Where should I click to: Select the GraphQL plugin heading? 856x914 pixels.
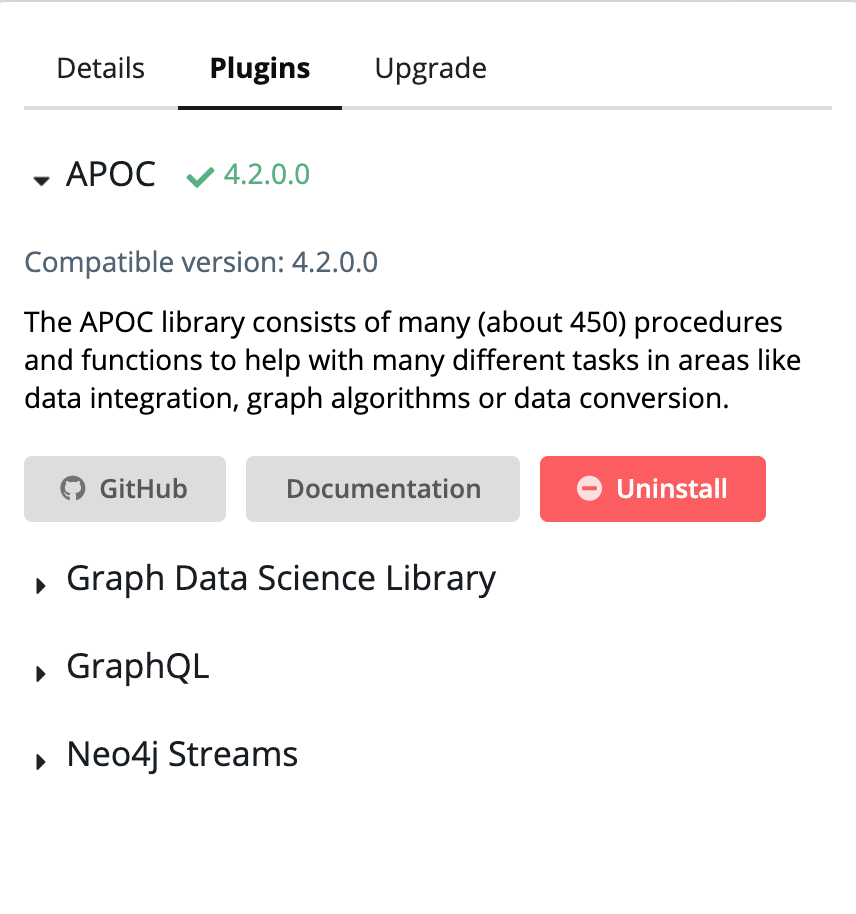pos(138,667)
